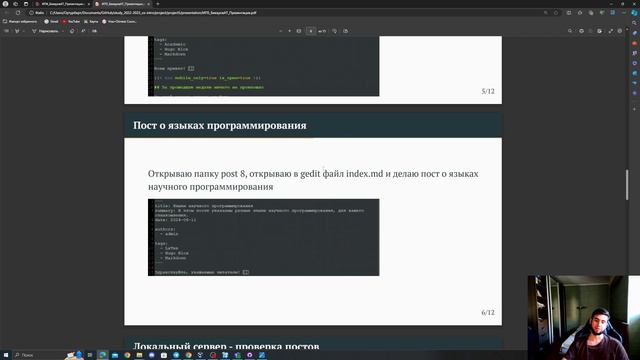
Task: Toggle the PDF table of contents panel
Action: click(6, 31)
